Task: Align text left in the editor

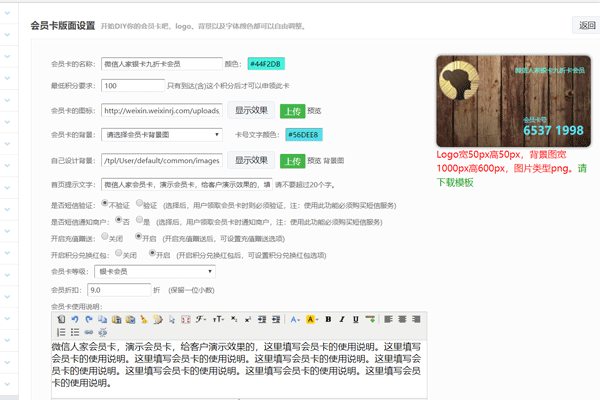Action: click(388, 319)
